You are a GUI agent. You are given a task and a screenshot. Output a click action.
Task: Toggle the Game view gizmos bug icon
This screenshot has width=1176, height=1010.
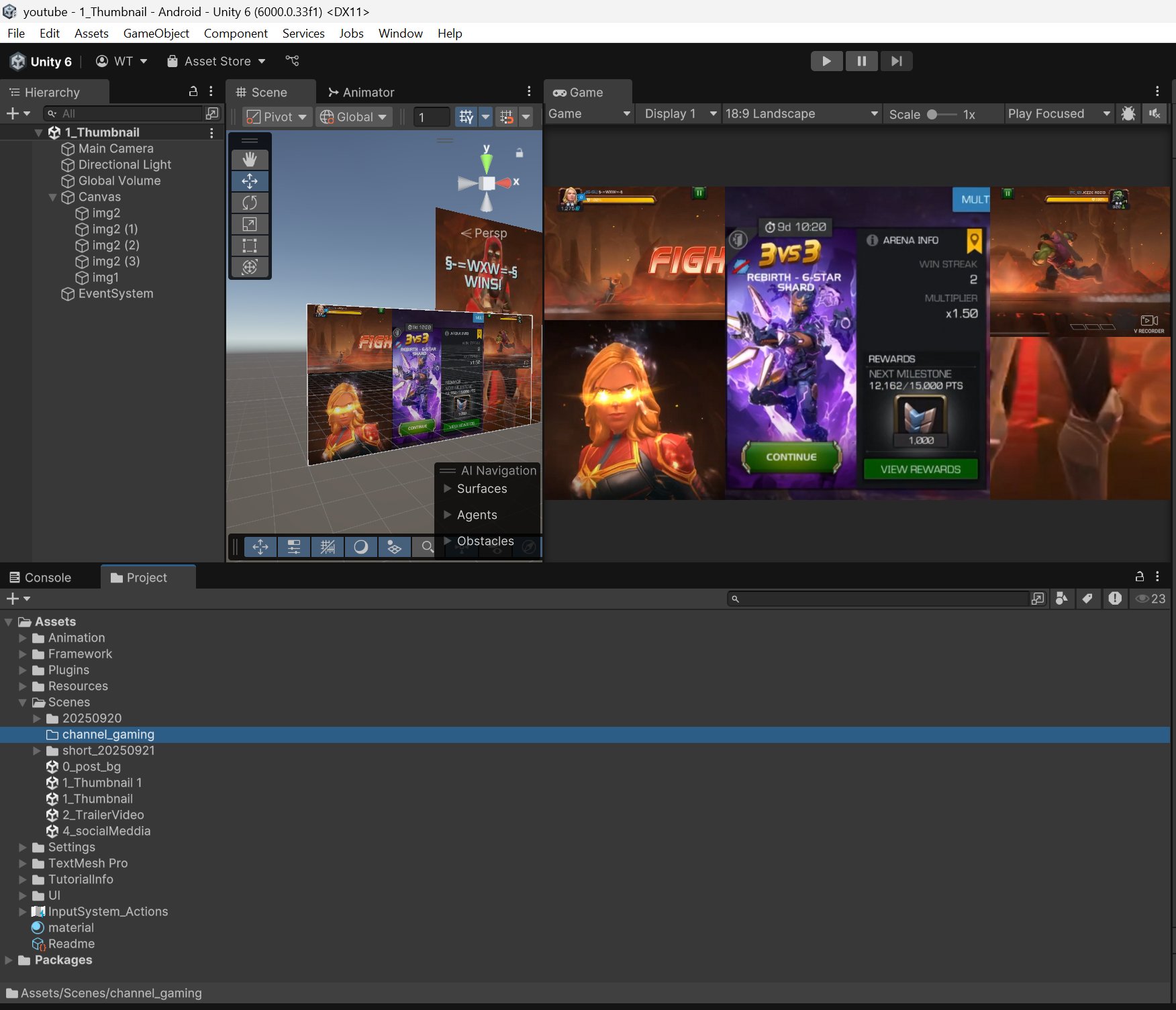(x=1128, y=114)
